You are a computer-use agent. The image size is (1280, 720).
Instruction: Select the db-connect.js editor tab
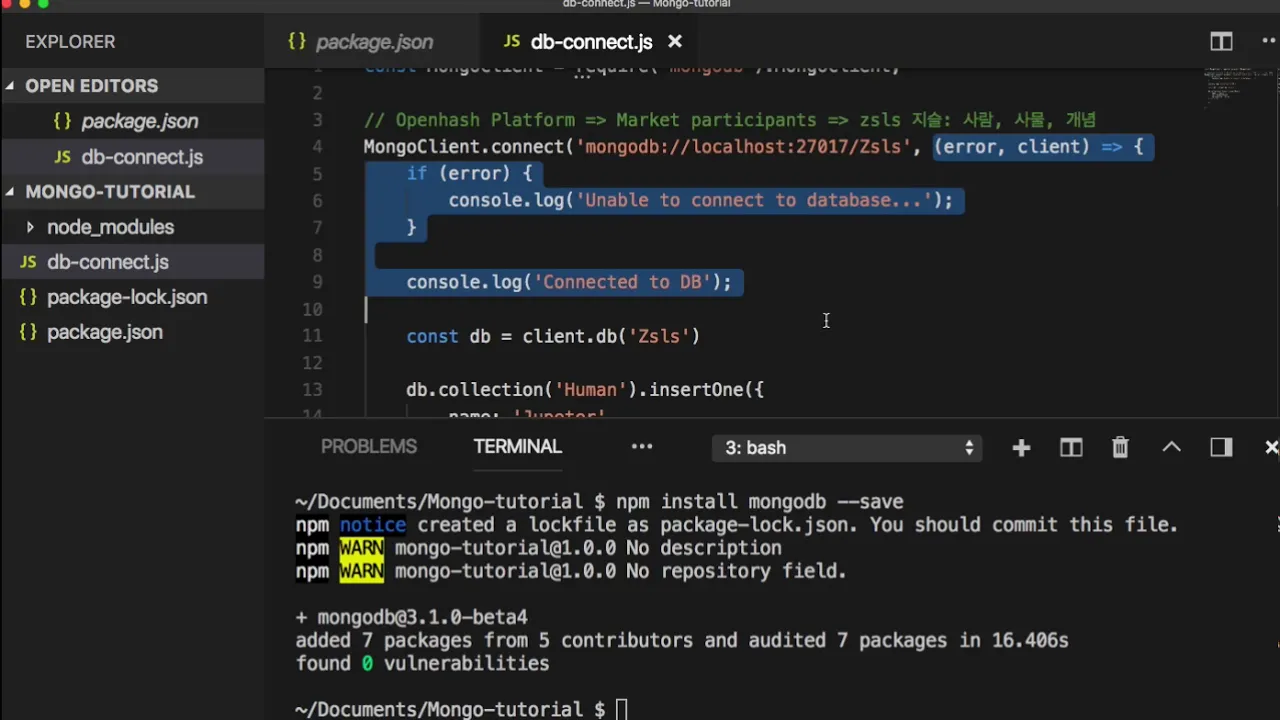(x=591, y=42)
